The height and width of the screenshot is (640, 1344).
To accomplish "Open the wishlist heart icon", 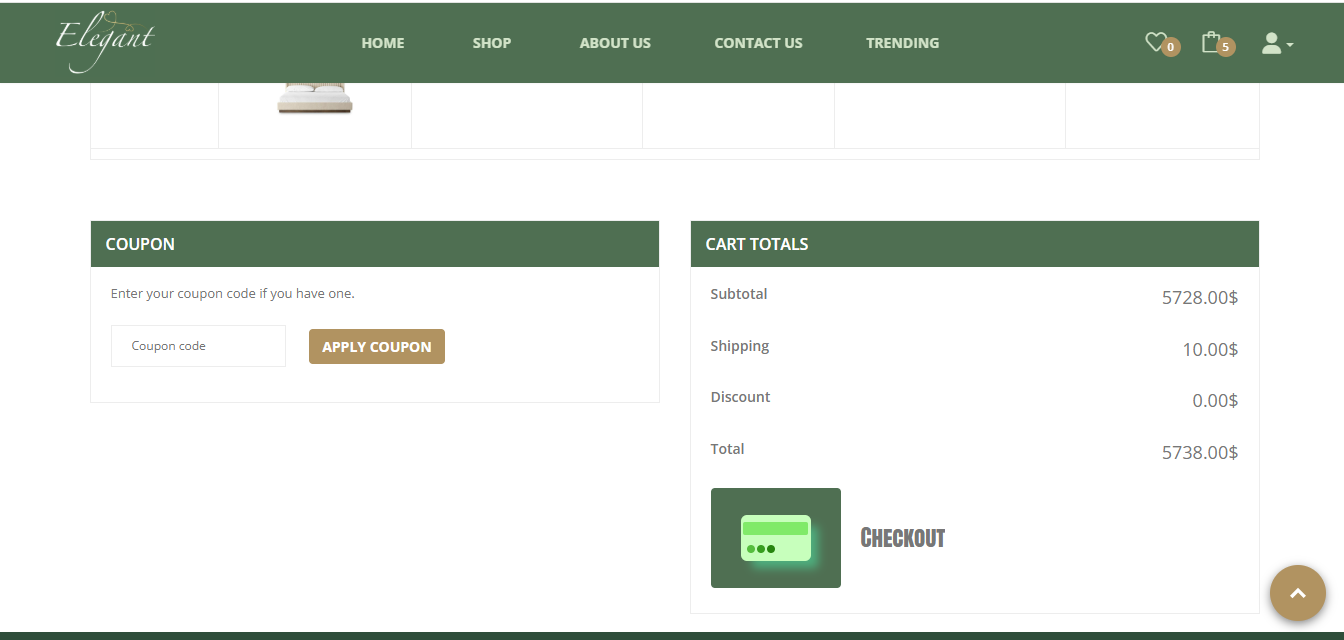I will (1155, 42).
